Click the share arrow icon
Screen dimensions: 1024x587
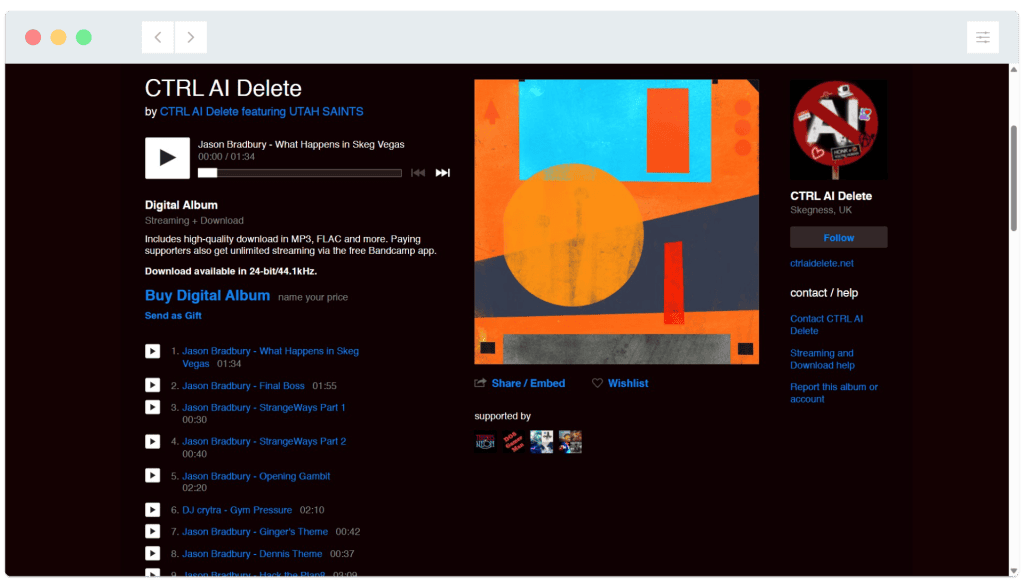coord(480,383)
